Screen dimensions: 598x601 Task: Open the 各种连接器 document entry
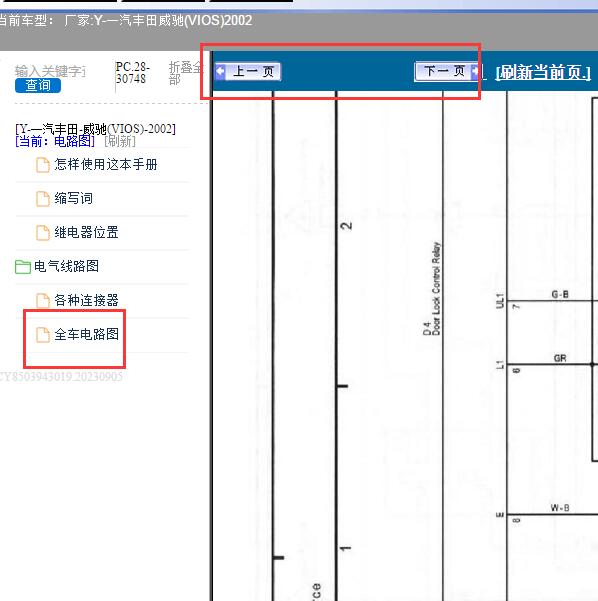pyautogui.click(x=86, y=300)
